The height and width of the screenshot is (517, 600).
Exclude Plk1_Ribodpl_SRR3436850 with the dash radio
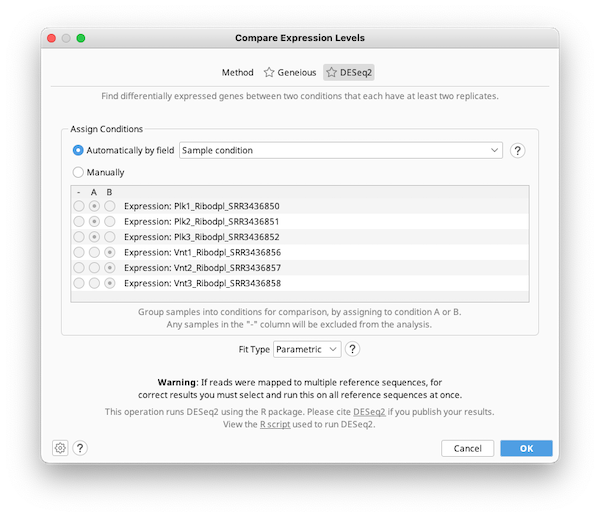click(x=79, y=206)
